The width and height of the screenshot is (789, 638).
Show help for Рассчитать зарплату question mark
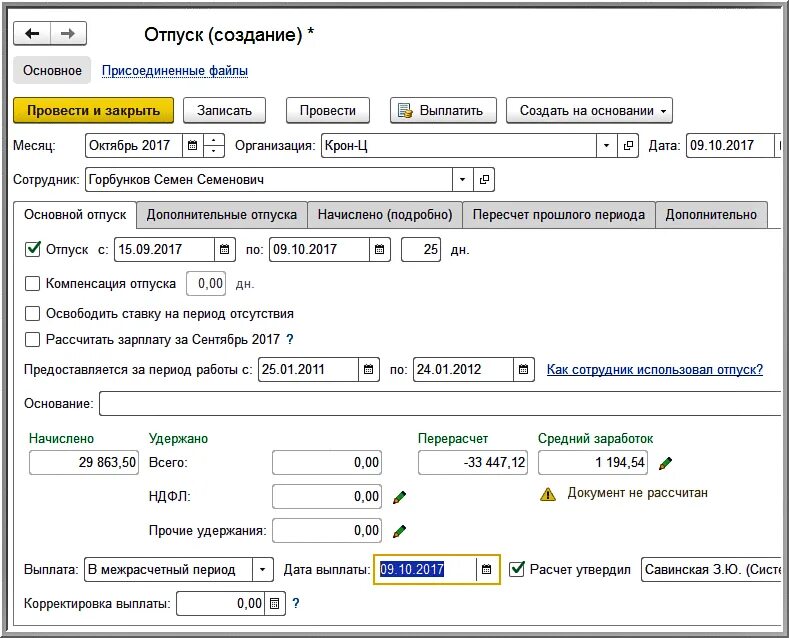coord(290,340)
